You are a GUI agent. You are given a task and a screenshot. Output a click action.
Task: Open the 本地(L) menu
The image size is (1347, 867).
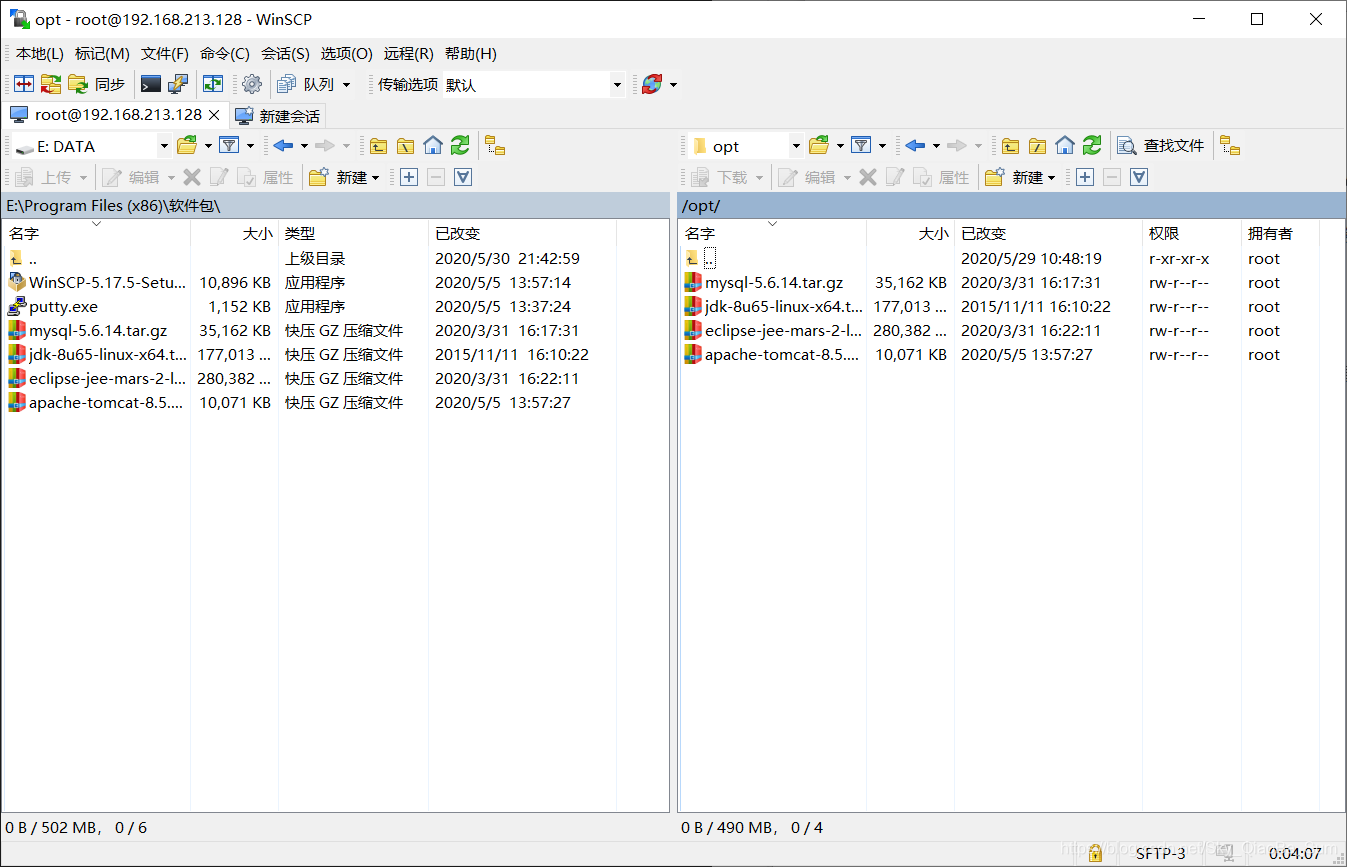tap(40, 54)
